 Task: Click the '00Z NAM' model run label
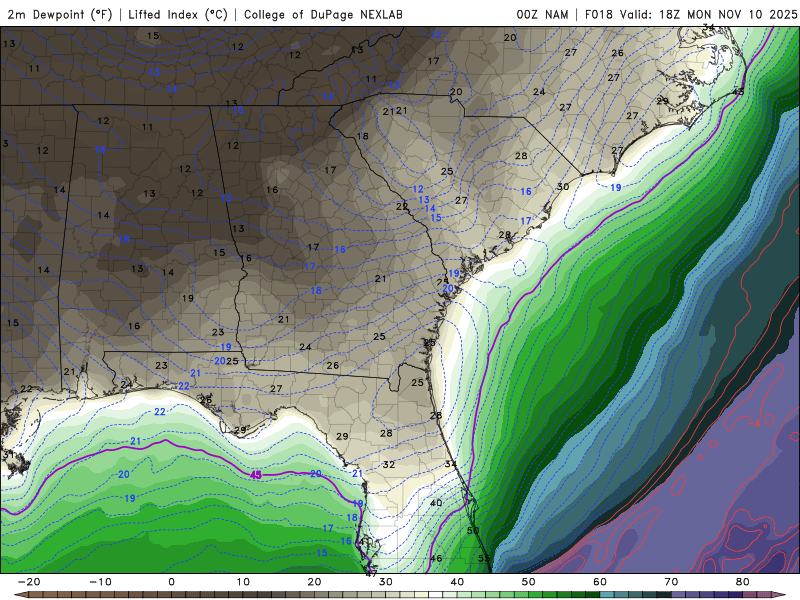click(542, 14)
